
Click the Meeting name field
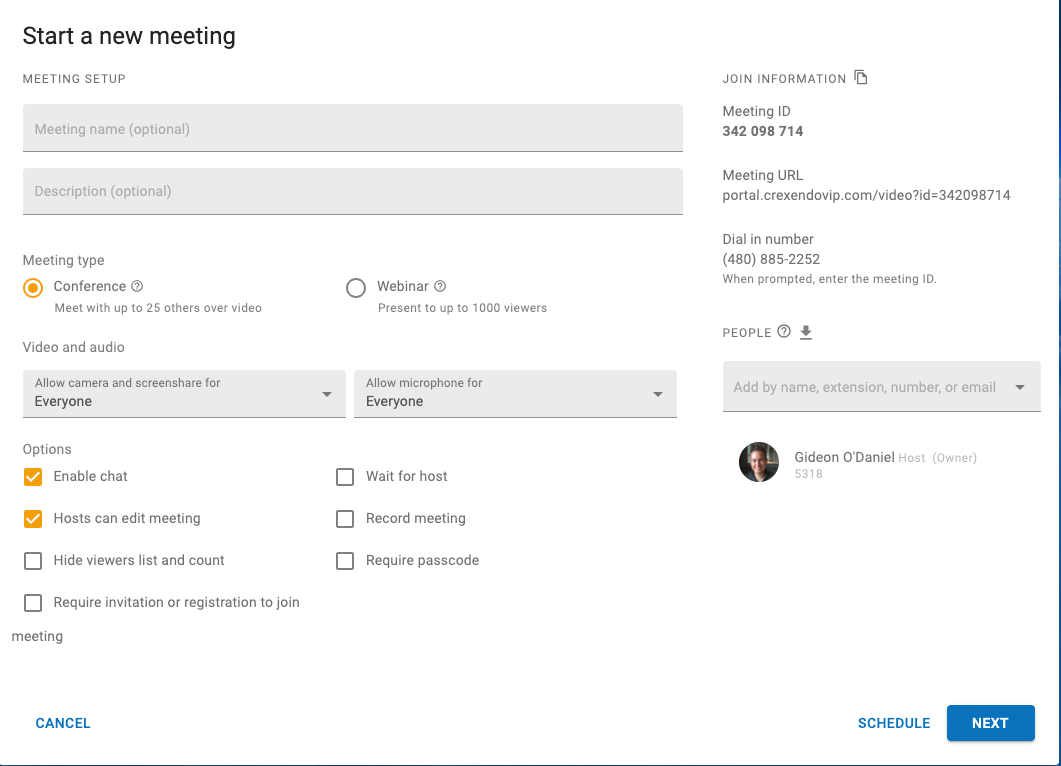click(x=353, y=128)
